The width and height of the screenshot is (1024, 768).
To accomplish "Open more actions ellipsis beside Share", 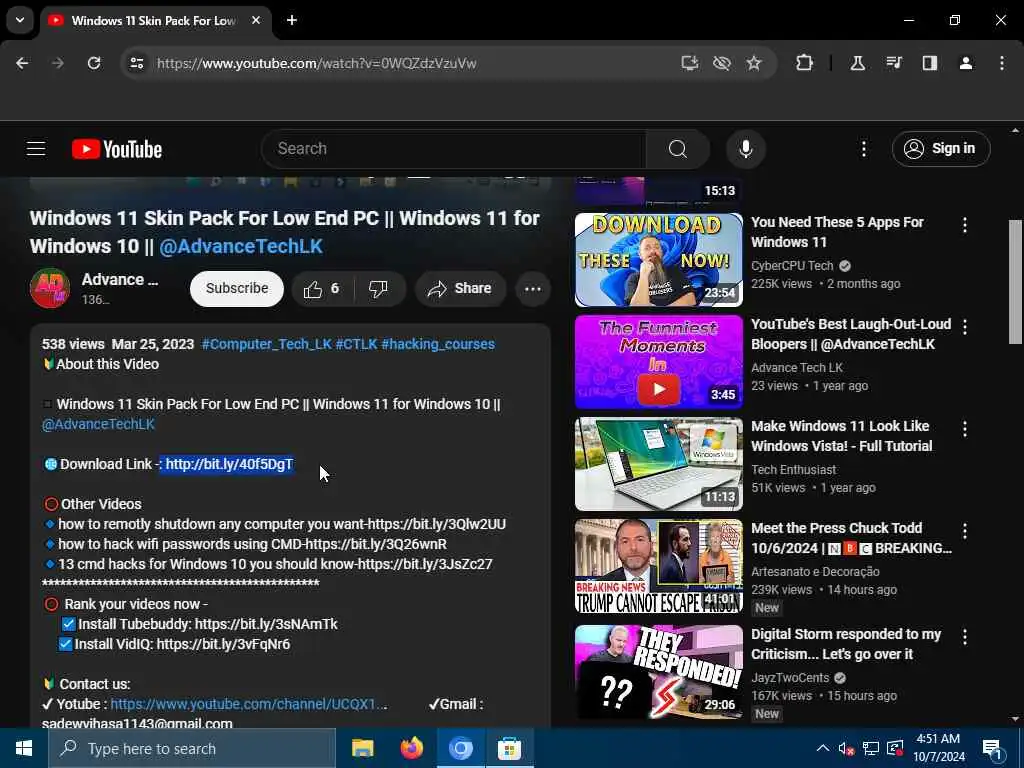I will (533, 289).
